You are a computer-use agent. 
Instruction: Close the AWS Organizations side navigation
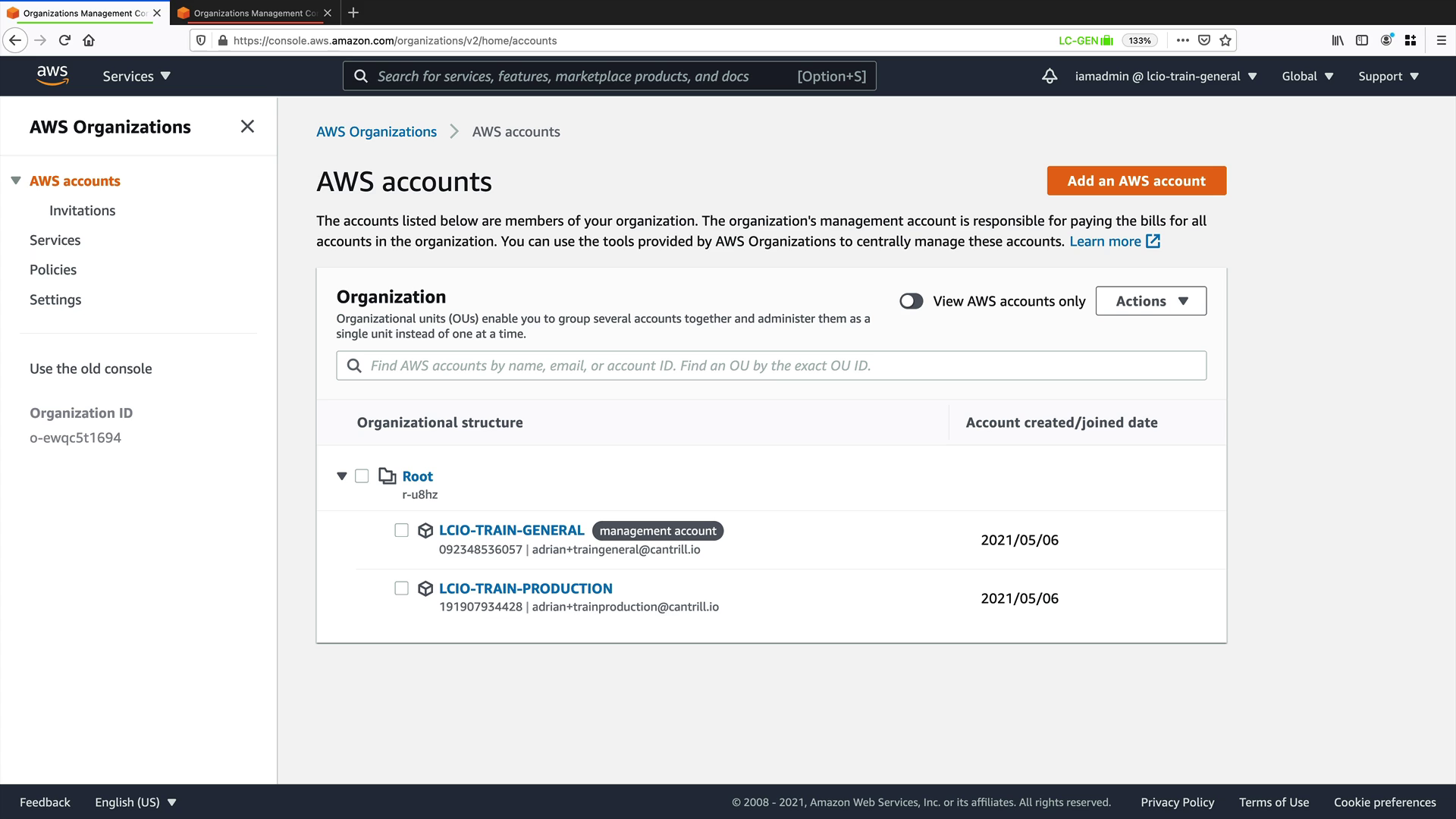247,127
